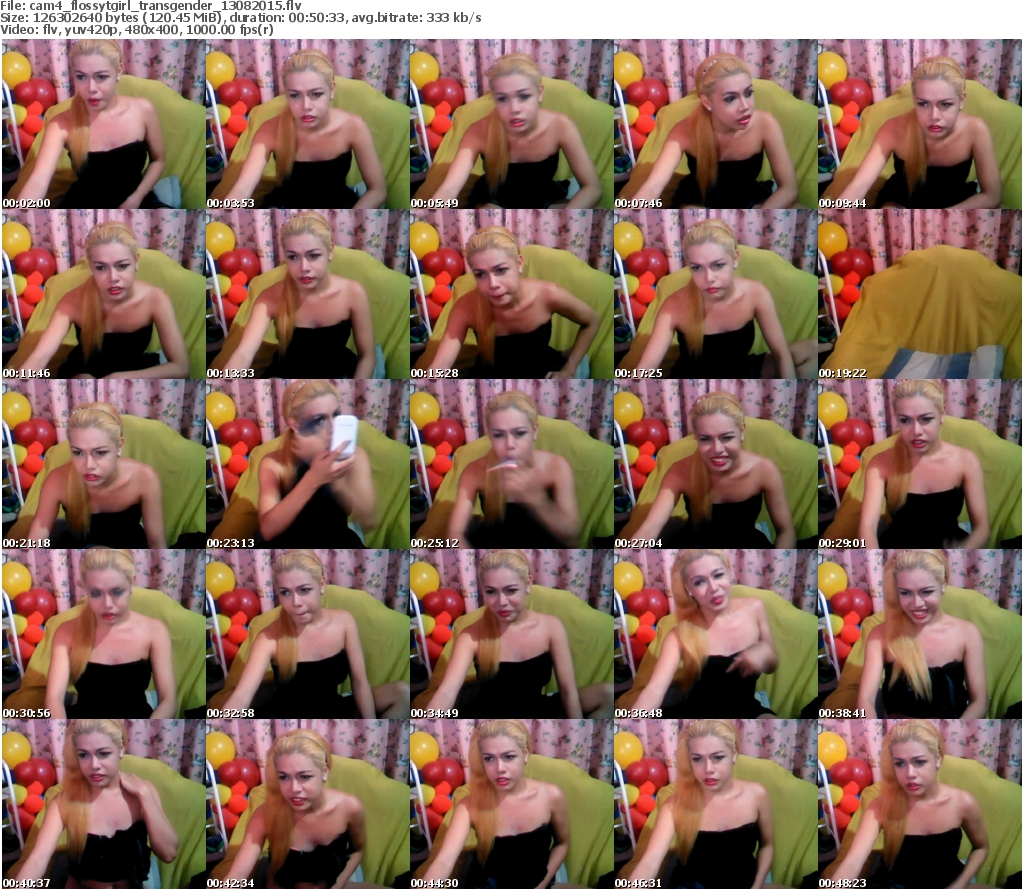Open the thumbnail stamped 00:09:44
Image resolution: width=1024 pixels, height=889 pixels.
[920, 124]
